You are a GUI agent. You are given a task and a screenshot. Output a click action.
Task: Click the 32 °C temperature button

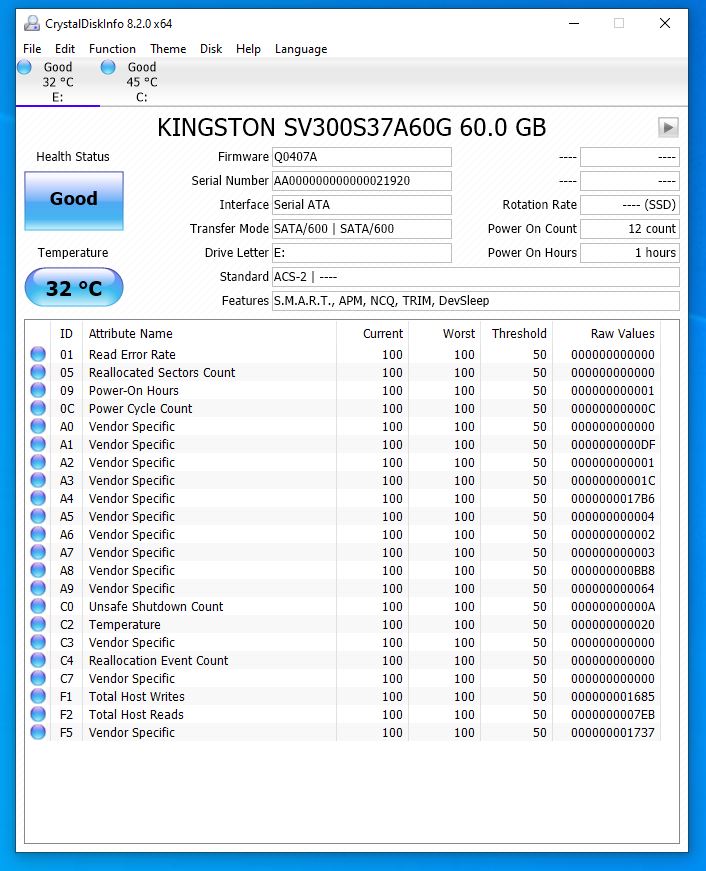point(74,287)
